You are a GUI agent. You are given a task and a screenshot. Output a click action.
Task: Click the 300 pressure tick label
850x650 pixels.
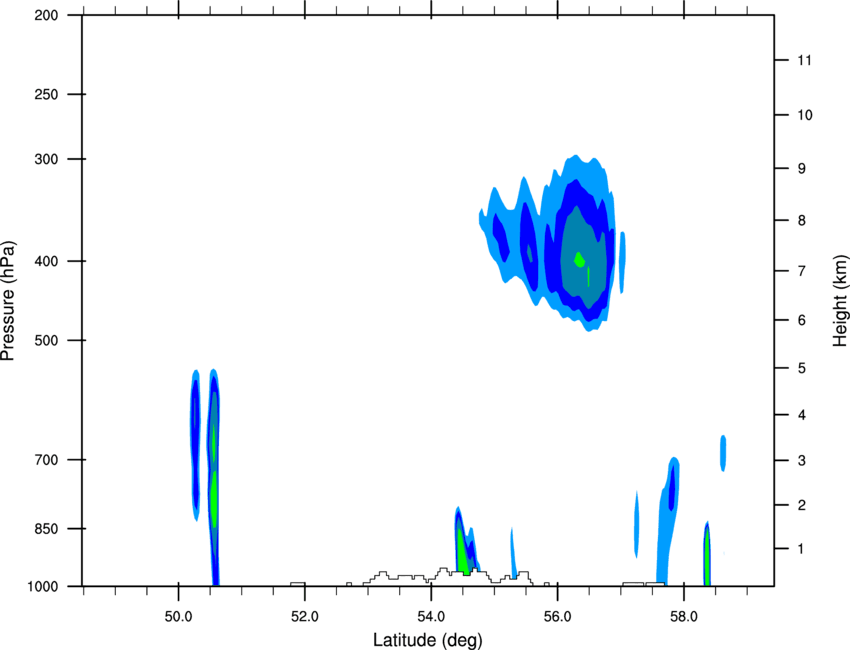point(46,159)
